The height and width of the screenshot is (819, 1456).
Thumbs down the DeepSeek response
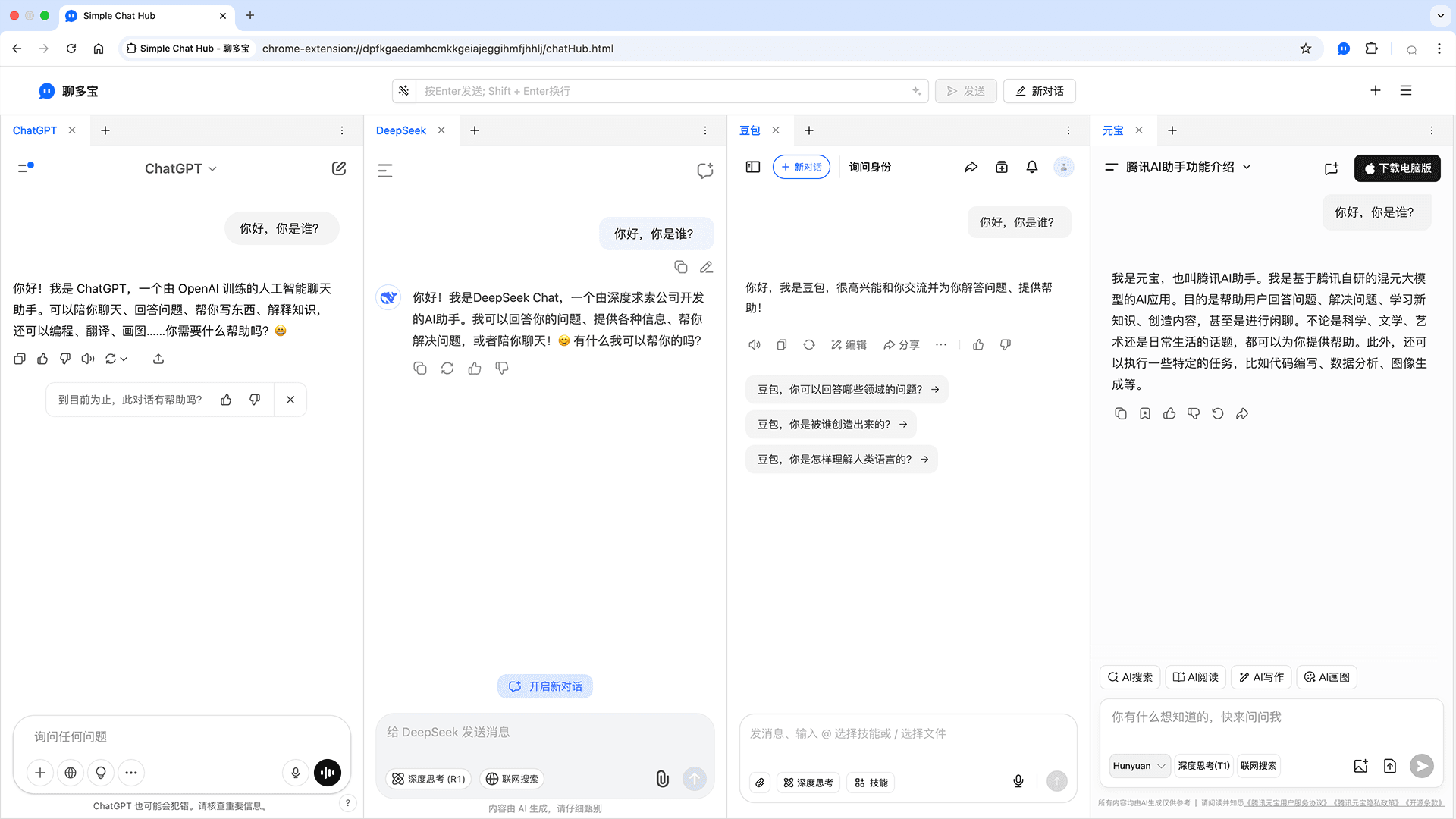tap(502, 368)
